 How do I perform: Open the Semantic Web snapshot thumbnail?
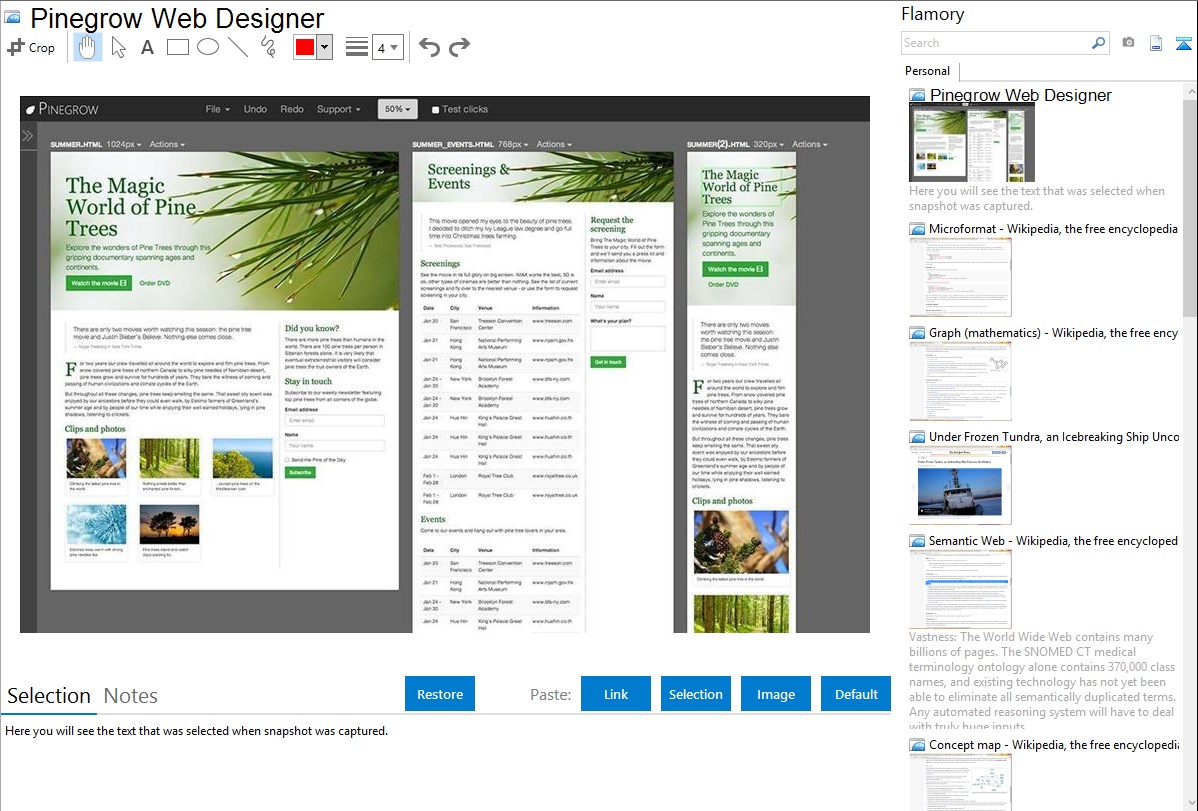tap(960, 588)
